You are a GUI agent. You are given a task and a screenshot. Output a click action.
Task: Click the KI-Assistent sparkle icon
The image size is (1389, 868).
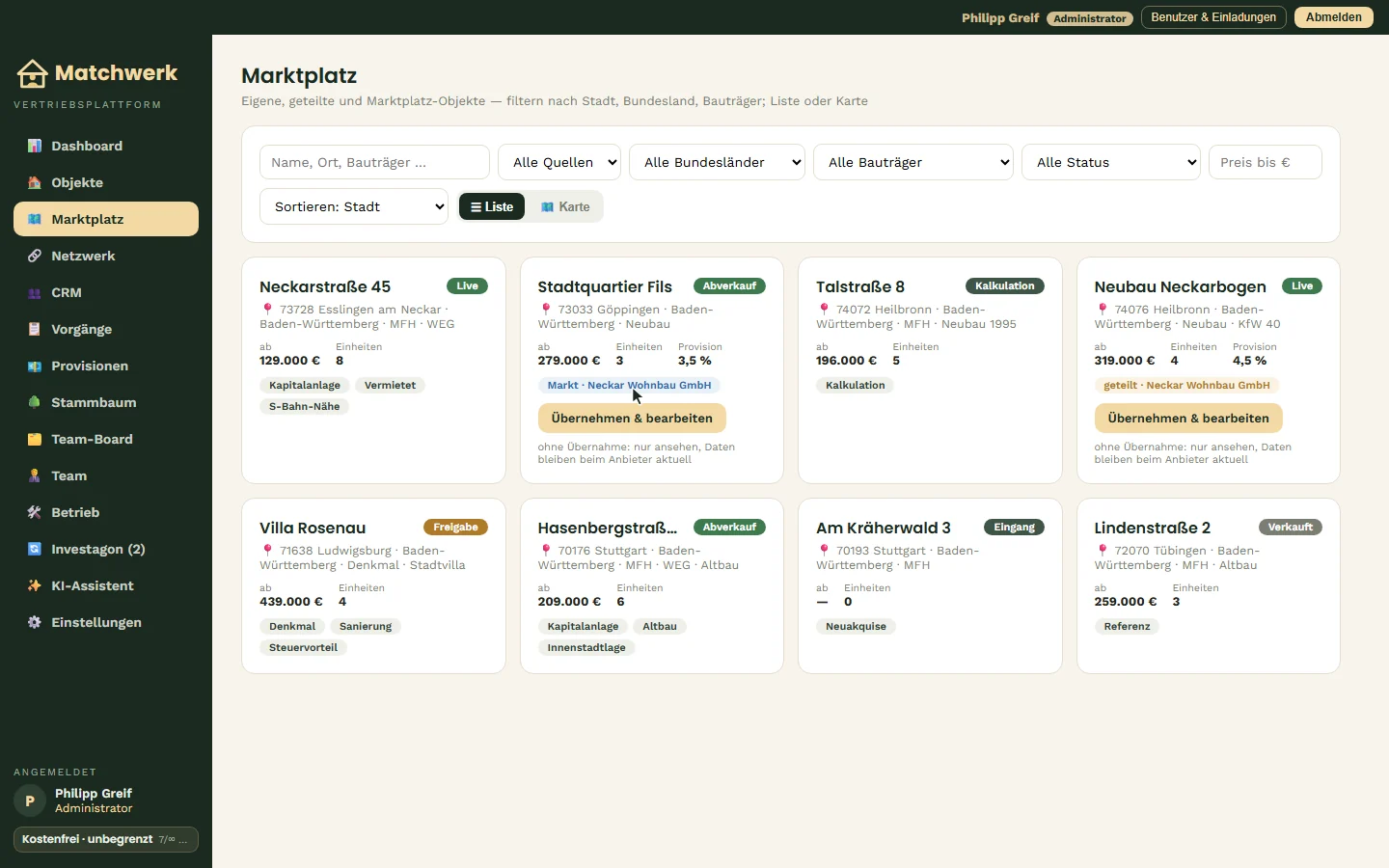35,585
